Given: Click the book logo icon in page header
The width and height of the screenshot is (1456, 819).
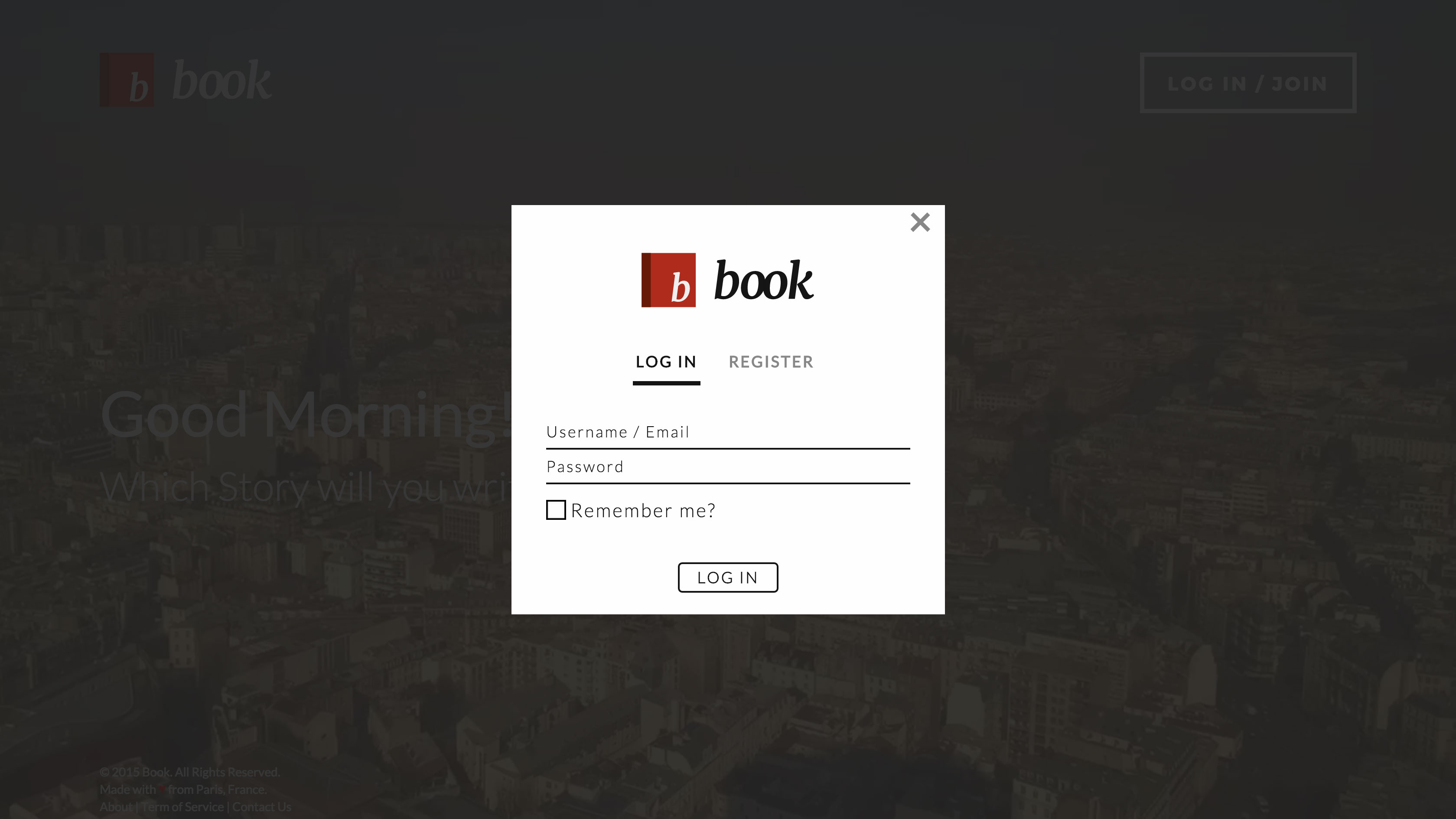Looking at the screenshot, I should [127, 80].
